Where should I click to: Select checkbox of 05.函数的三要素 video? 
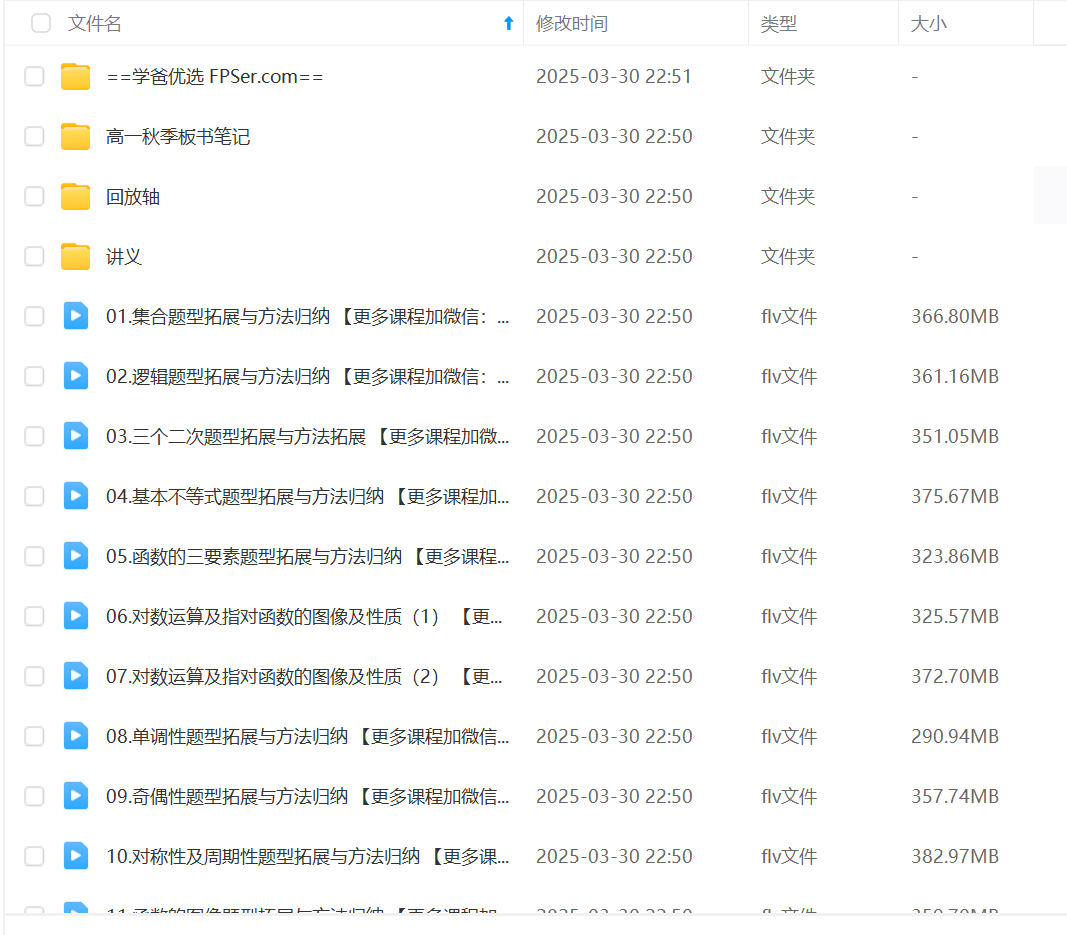tap(34, 556)
